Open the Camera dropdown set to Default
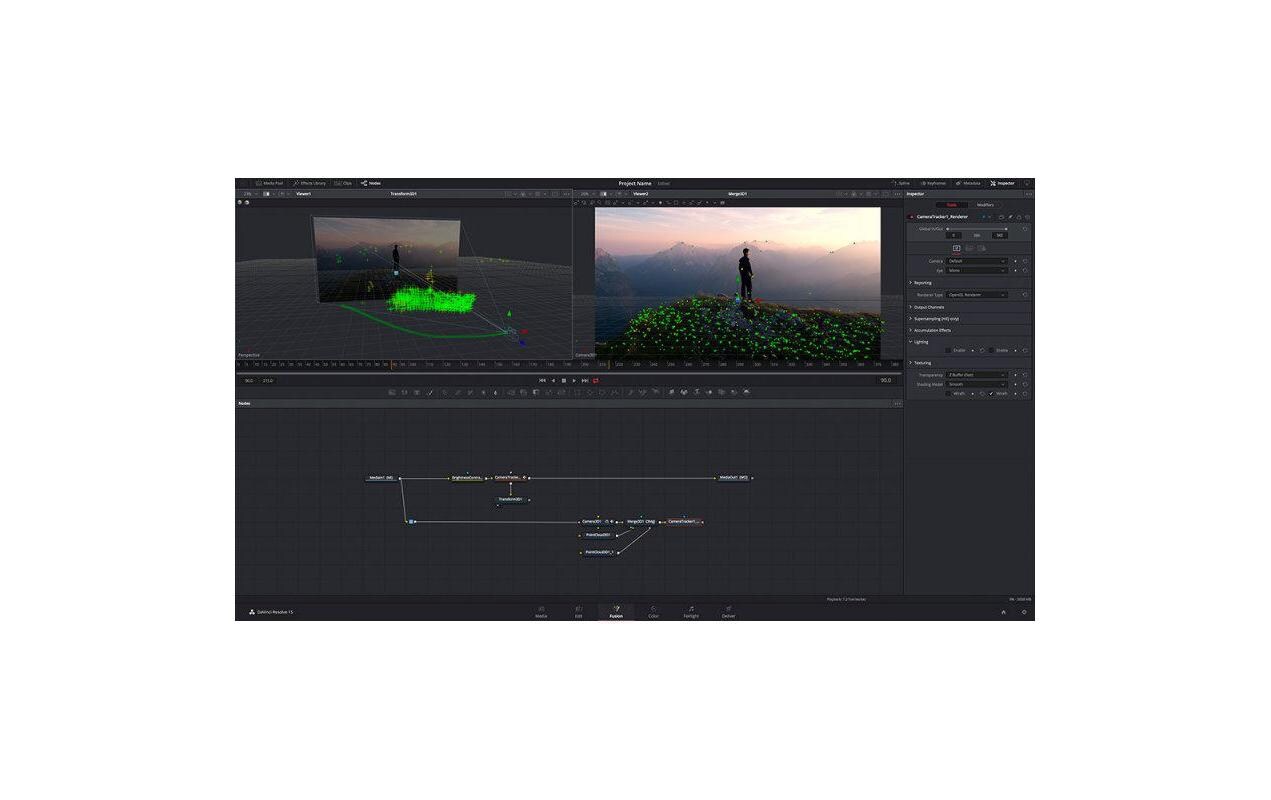This screenshot has height=800, width=1271. pyautogui.click(x=977, y=261)
